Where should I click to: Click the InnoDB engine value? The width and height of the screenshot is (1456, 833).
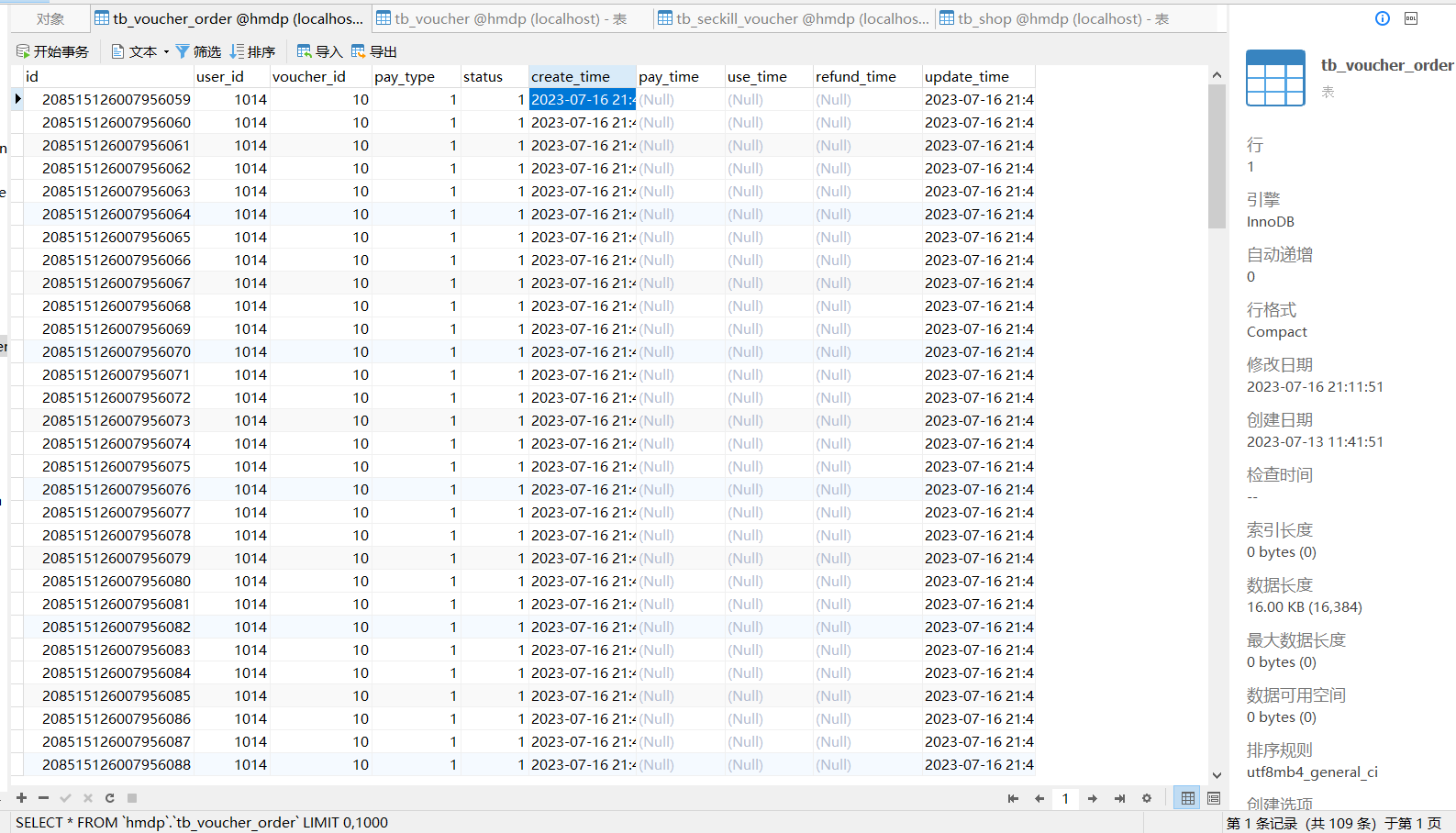pos(1271,222)
